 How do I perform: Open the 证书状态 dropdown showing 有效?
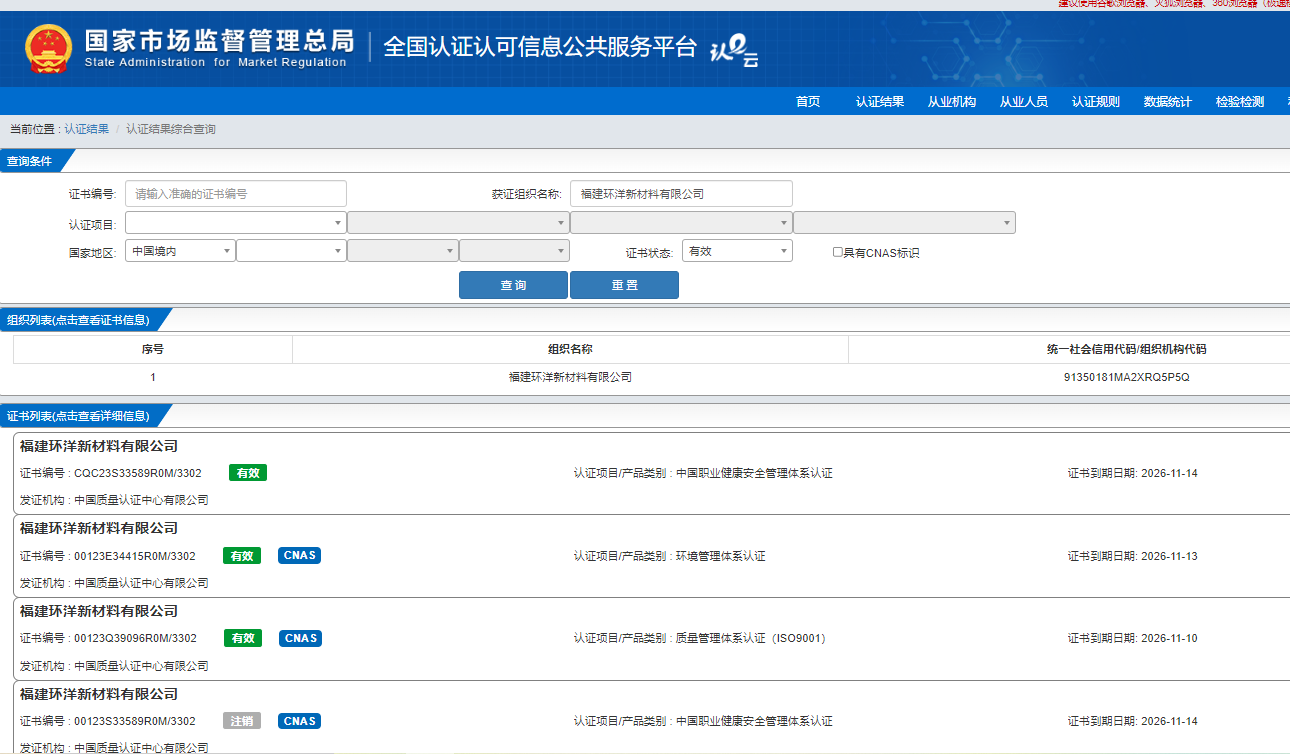tap(737, 251)
